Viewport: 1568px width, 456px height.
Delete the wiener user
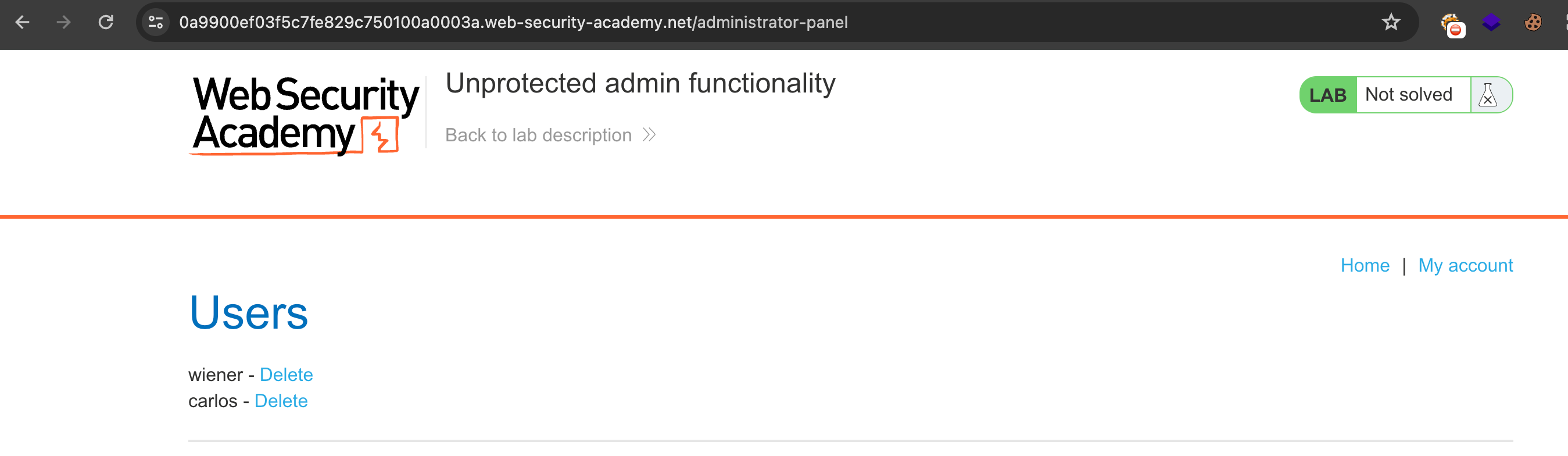286,375
